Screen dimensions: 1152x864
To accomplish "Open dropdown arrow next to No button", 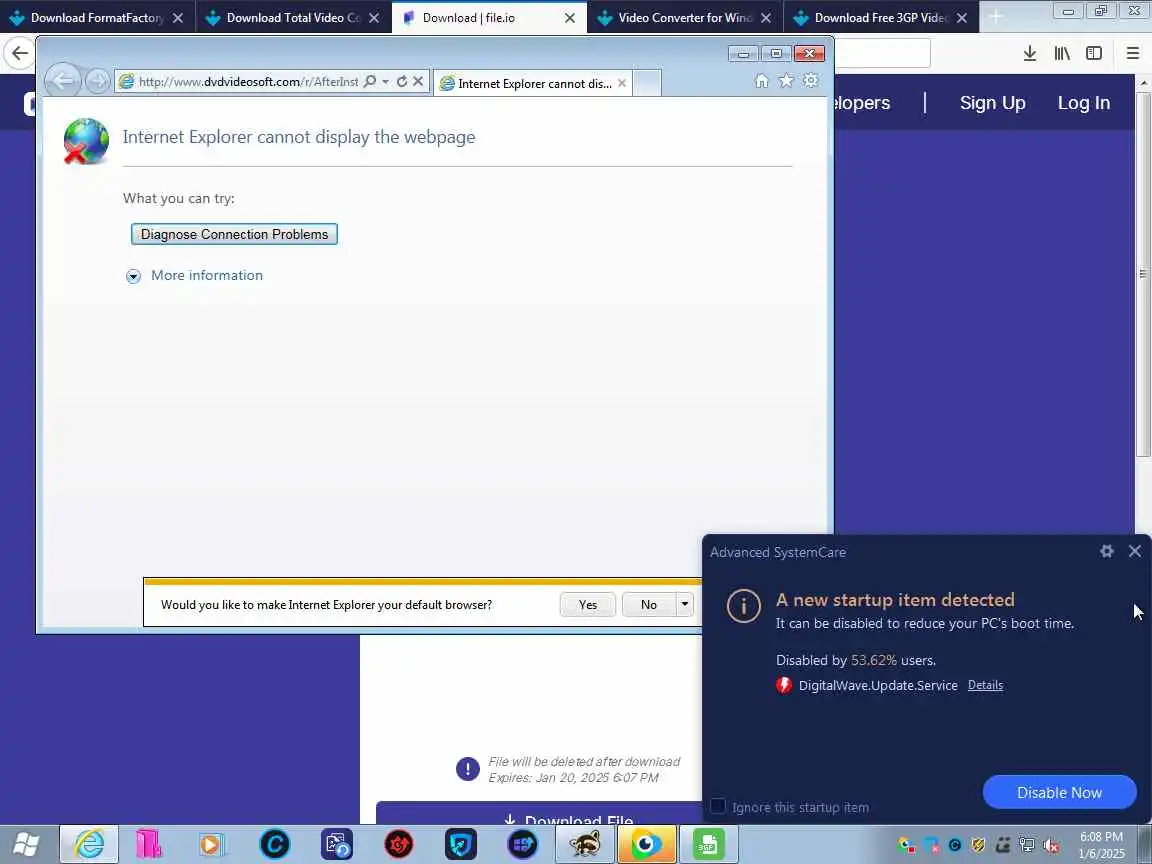I will [x=685, y=605].
